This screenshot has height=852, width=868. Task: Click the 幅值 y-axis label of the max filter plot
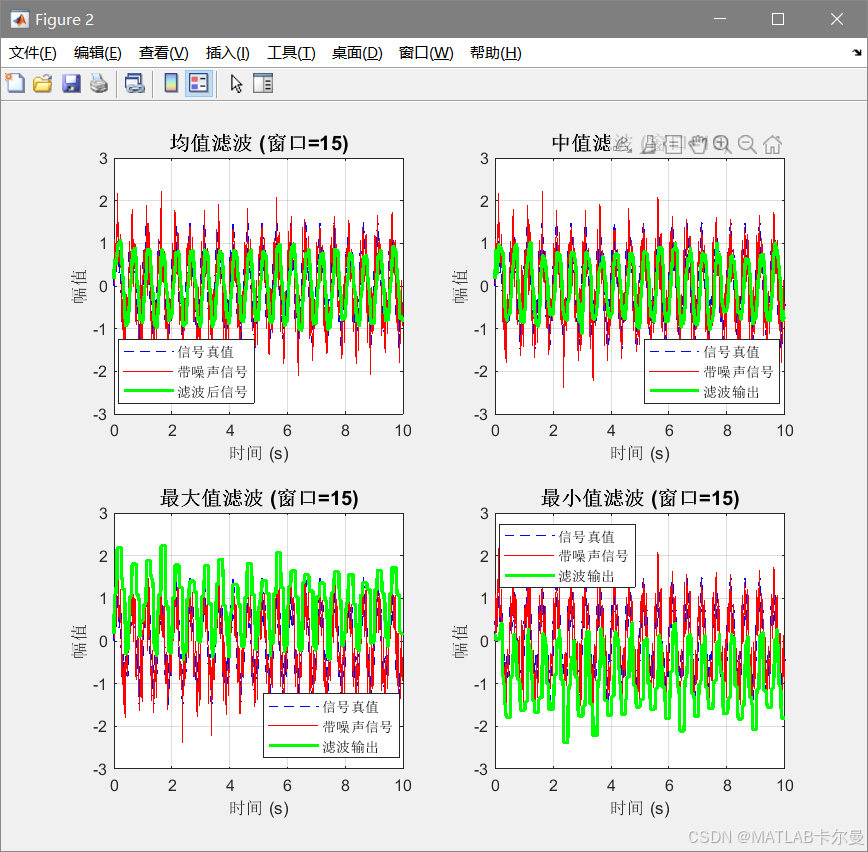(79, 641)
